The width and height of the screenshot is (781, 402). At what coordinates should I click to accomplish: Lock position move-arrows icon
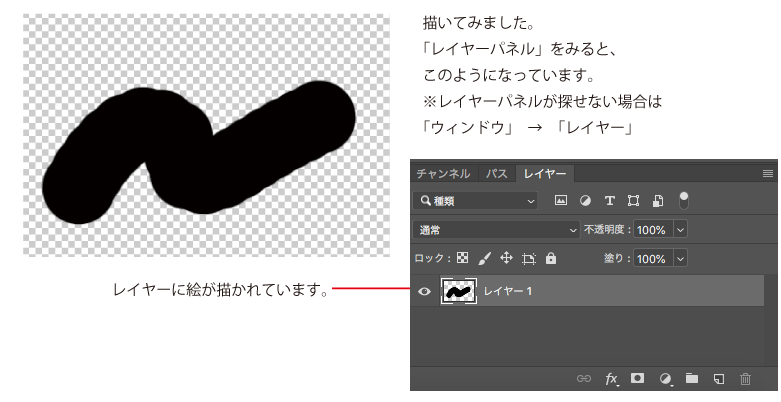click(x=507, y=258)
